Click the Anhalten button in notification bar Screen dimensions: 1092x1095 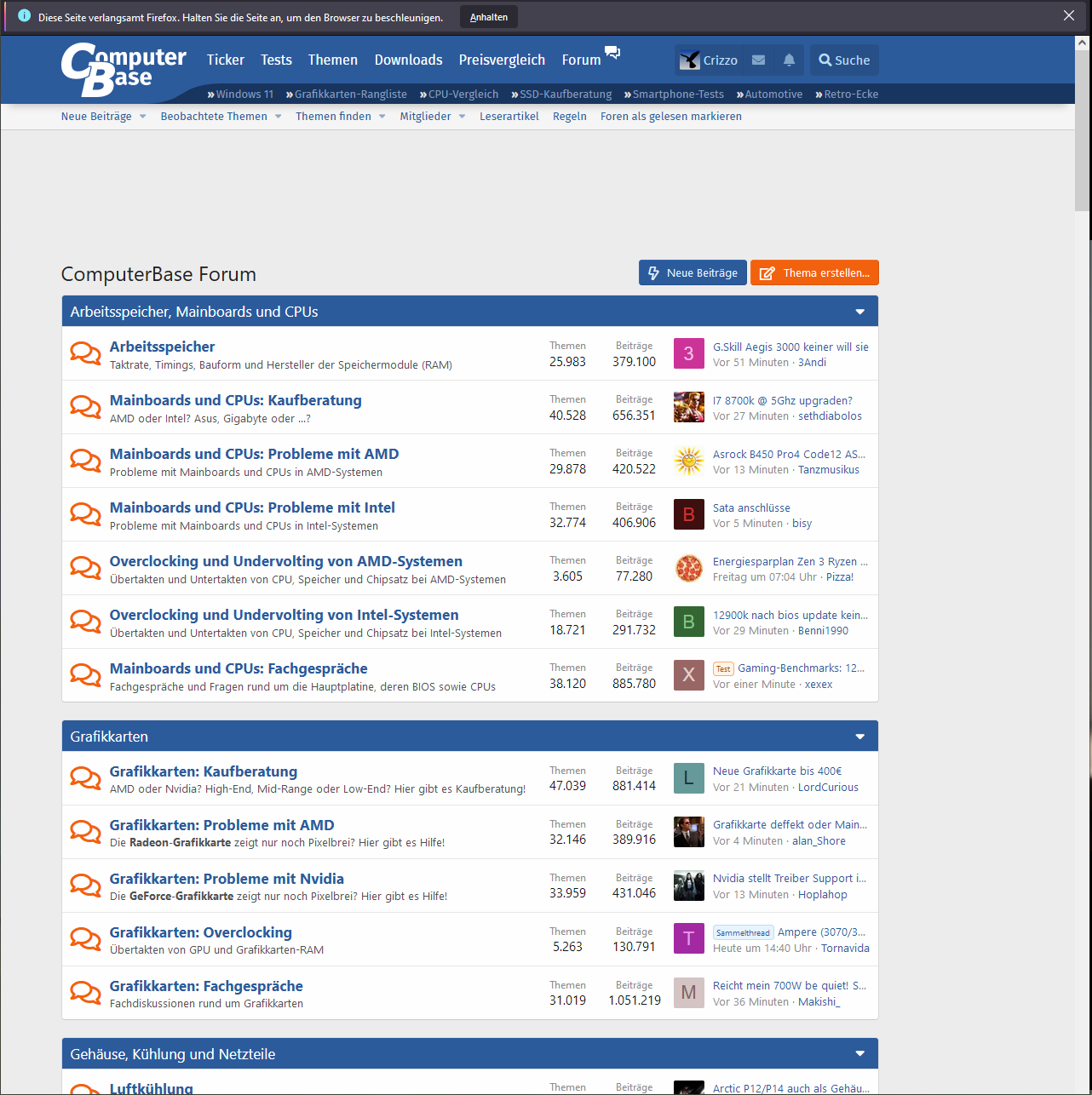coord(489,17)
